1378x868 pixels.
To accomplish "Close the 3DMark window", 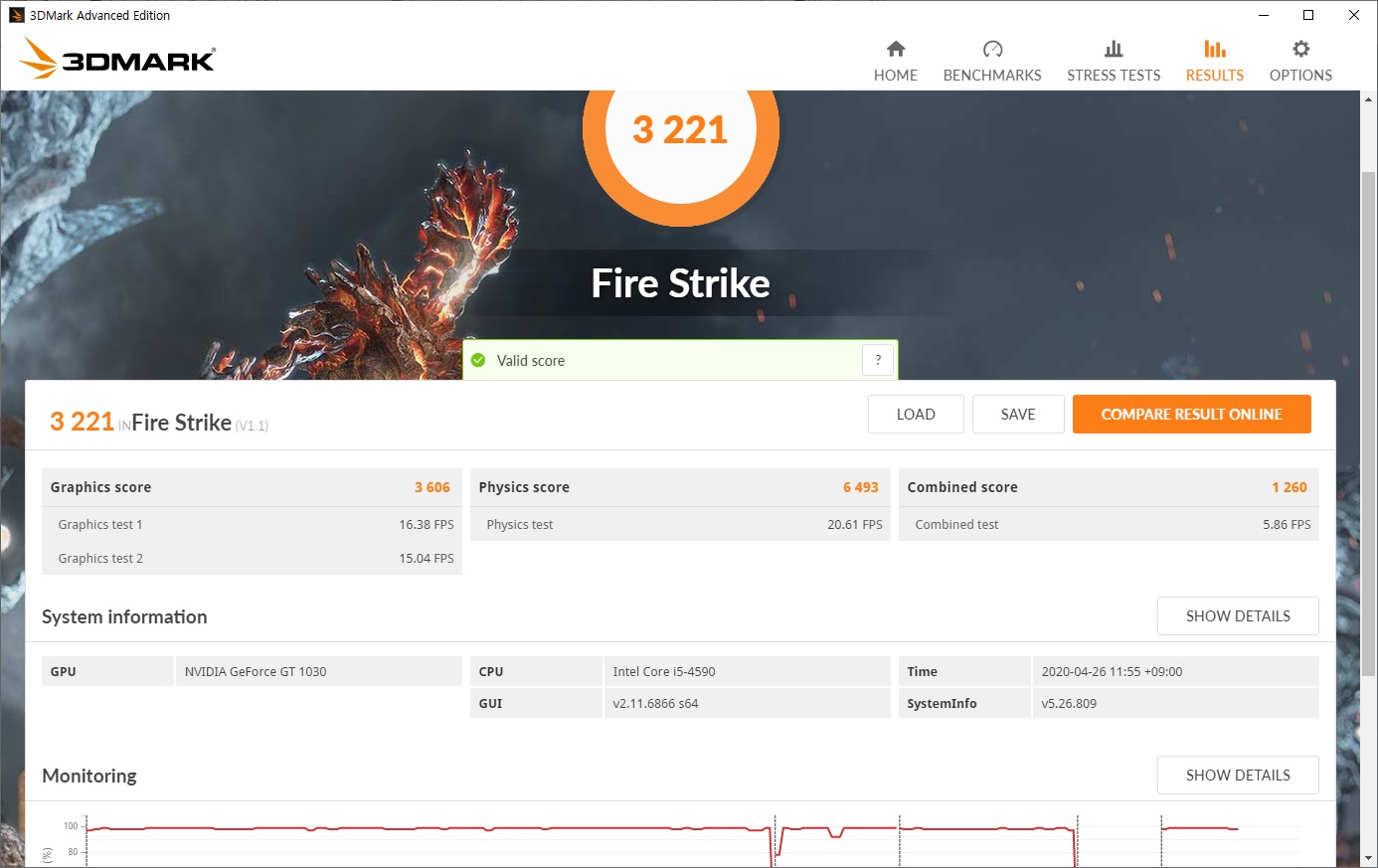I will (1354, 15).
